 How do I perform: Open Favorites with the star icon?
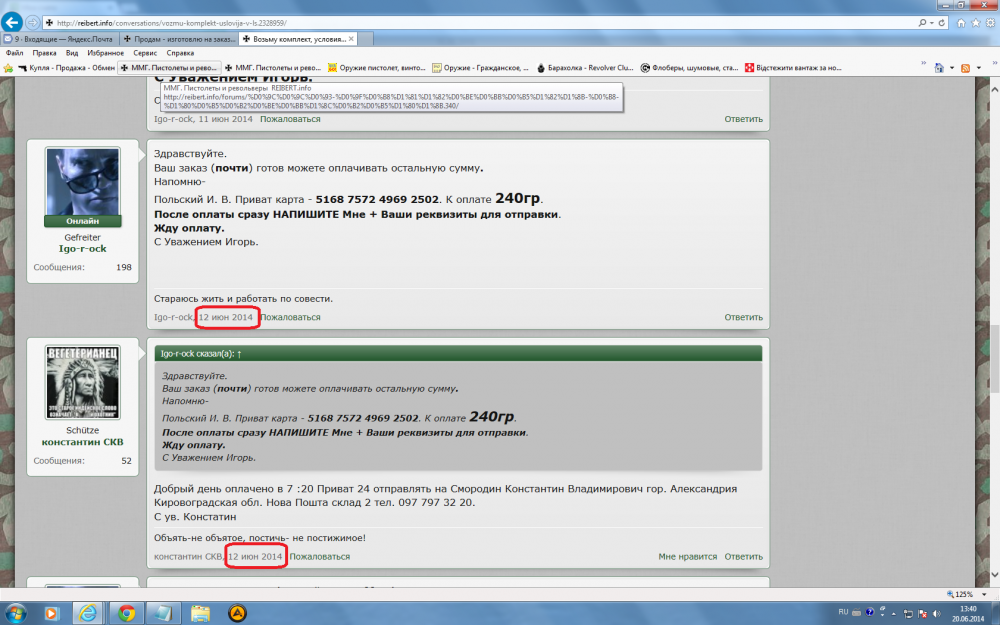975,23
